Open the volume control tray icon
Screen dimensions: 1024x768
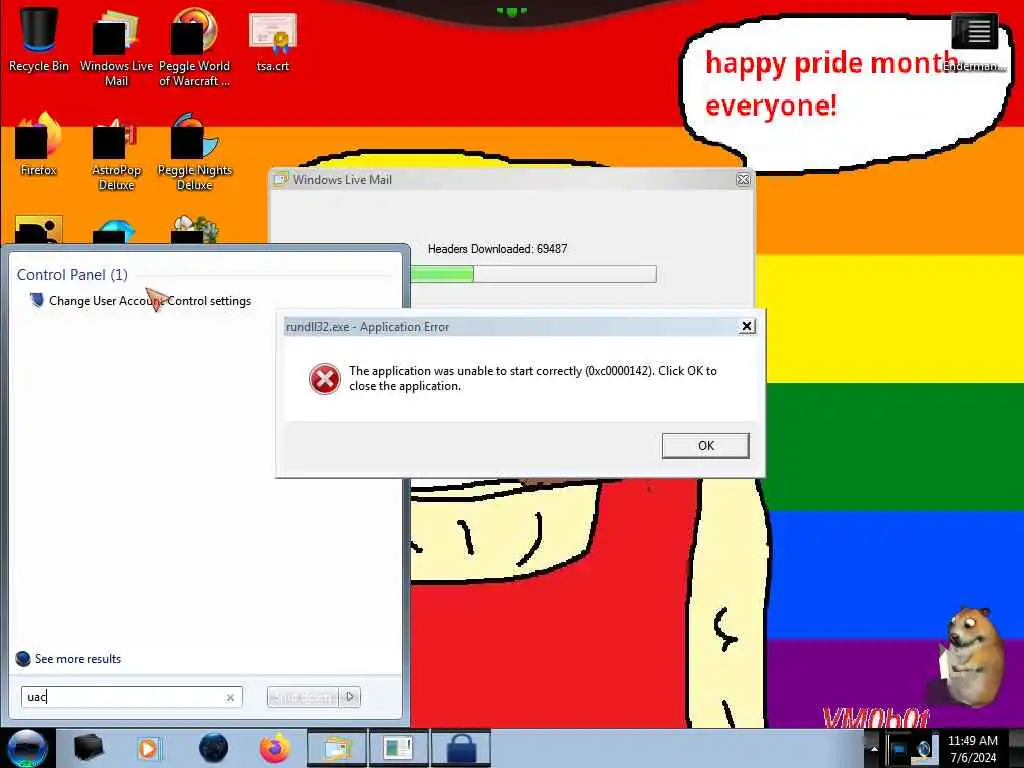925,749
